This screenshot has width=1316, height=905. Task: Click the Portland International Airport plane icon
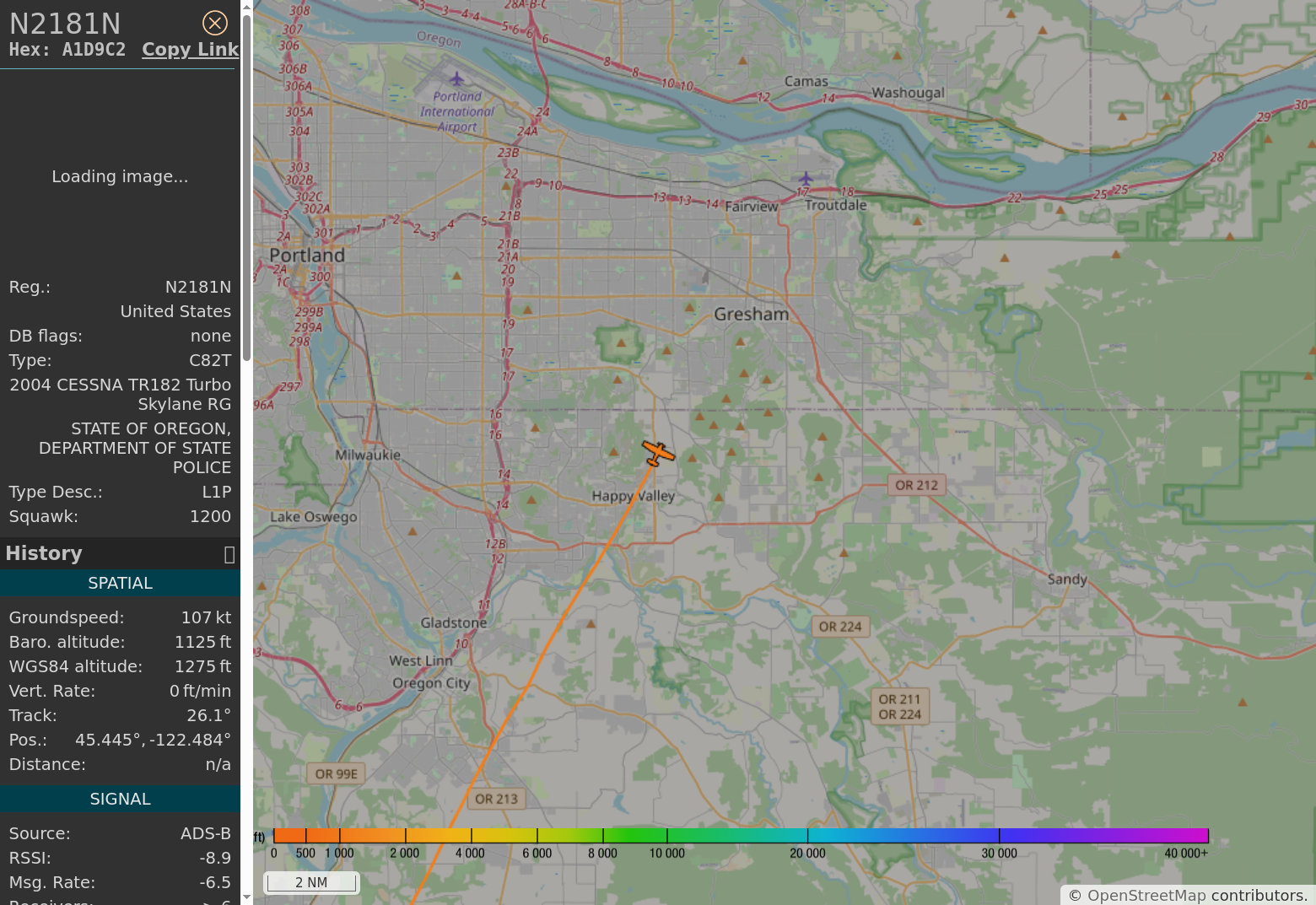pos(456,79)
